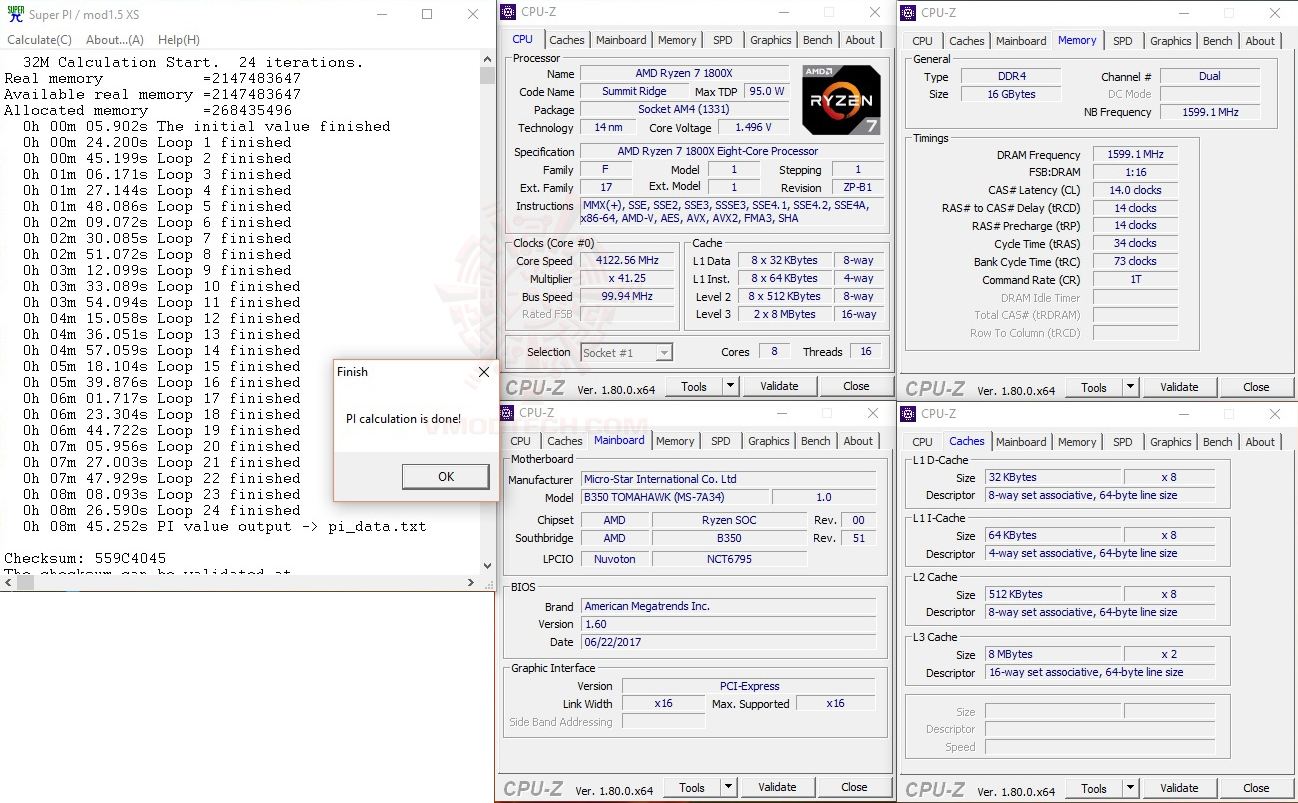The height and width of the screenshot is (803, 1298).
Task: Open Tools dropdown arrow in memory Timings window
Action: tap(1131, 387)
